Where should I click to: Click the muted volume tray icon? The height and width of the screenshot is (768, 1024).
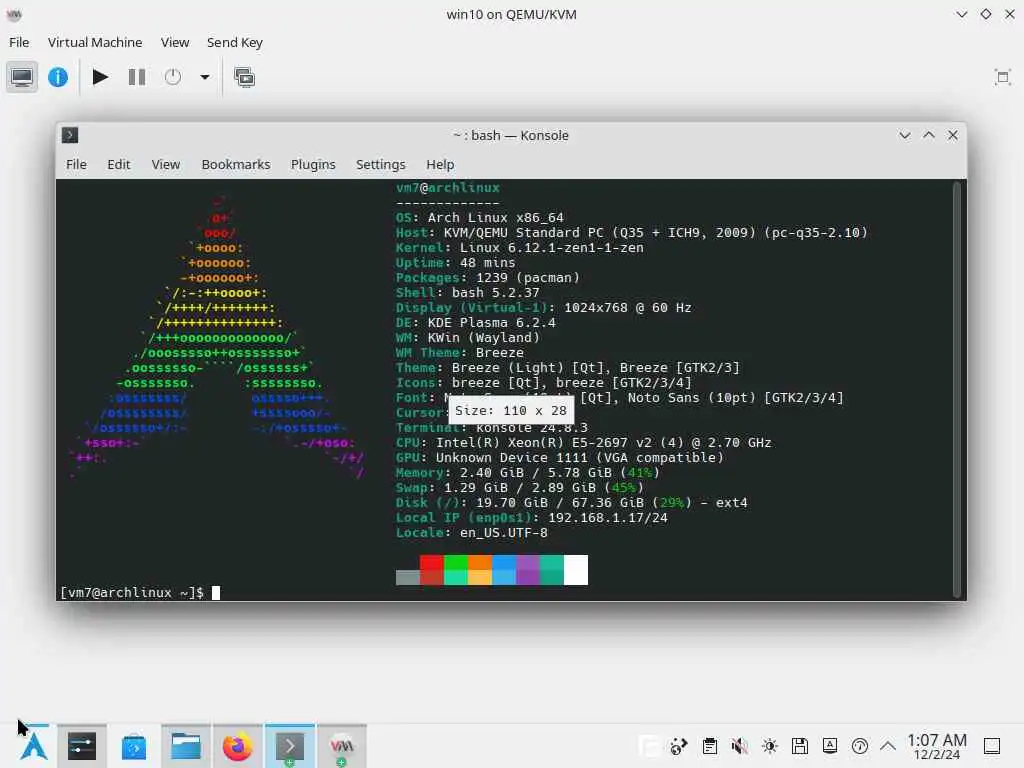[739, 746]
